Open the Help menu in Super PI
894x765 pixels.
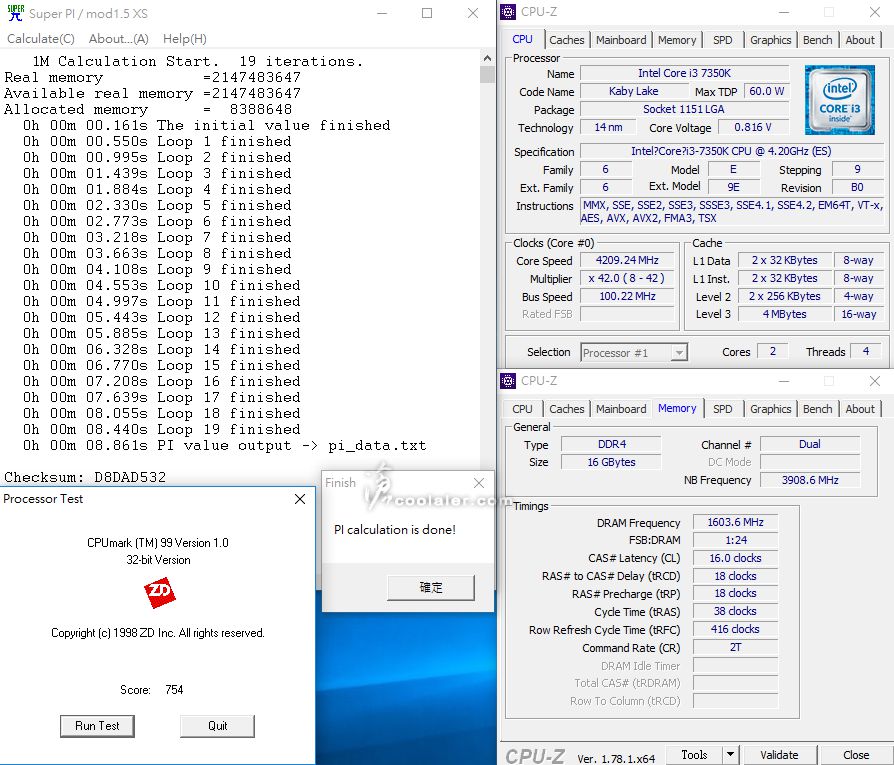pyautogui.click(x=184, y=39)
